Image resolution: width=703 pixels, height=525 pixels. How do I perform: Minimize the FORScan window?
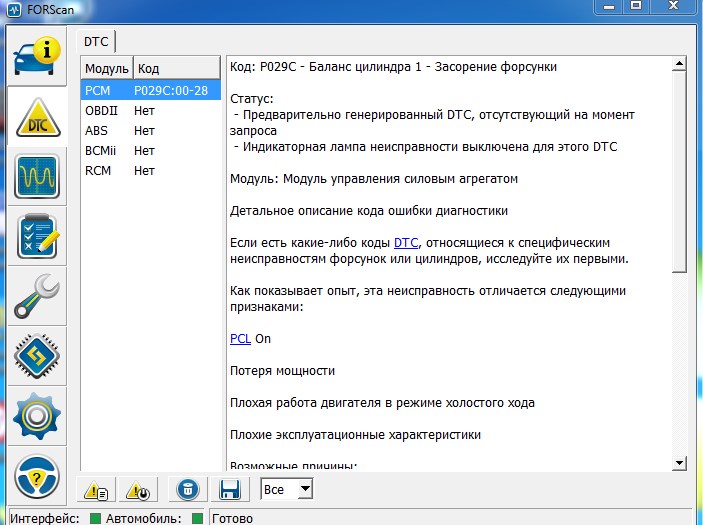pyautogui.click(x=608, y=7)
